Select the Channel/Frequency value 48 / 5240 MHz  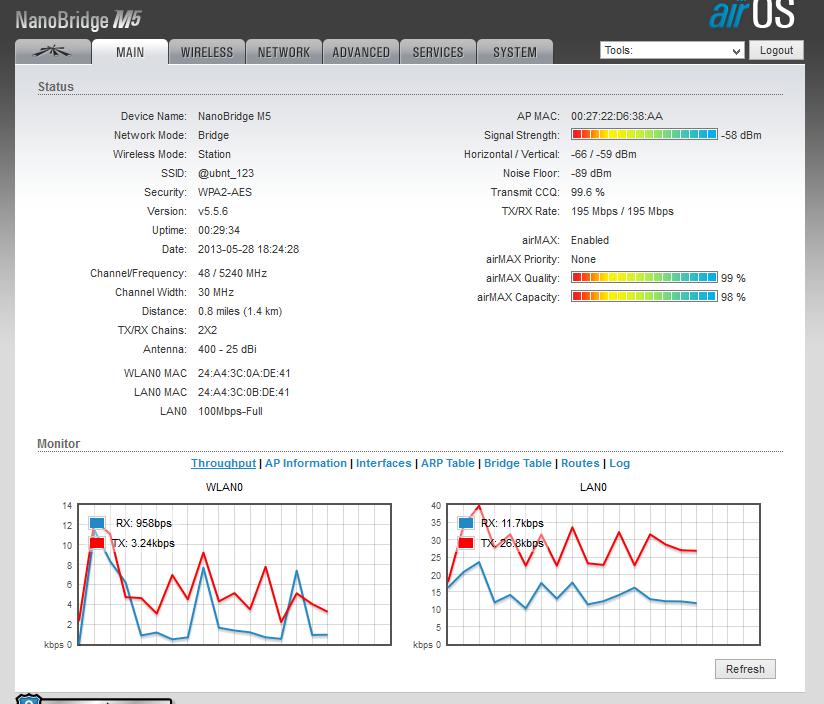[232, 273]
